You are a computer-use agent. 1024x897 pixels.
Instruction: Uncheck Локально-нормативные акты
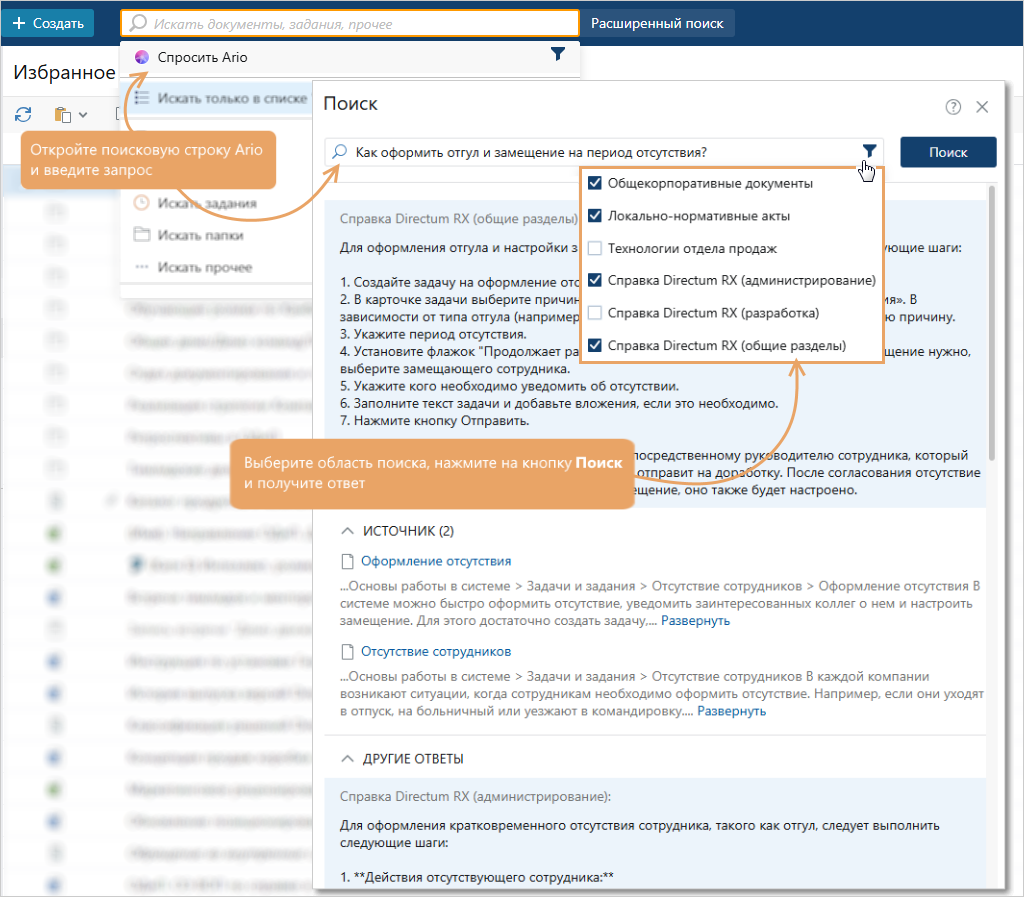[x=595, y=215]
